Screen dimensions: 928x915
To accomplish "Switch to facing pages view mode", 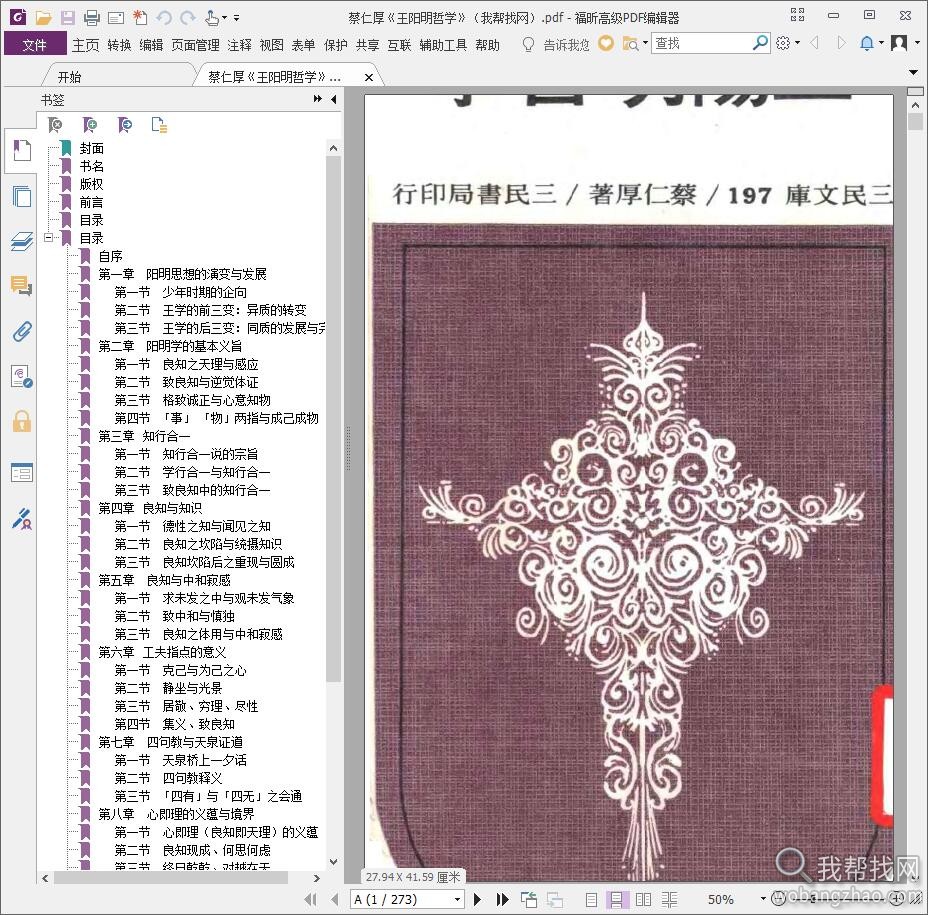I will tap(643, 900).
